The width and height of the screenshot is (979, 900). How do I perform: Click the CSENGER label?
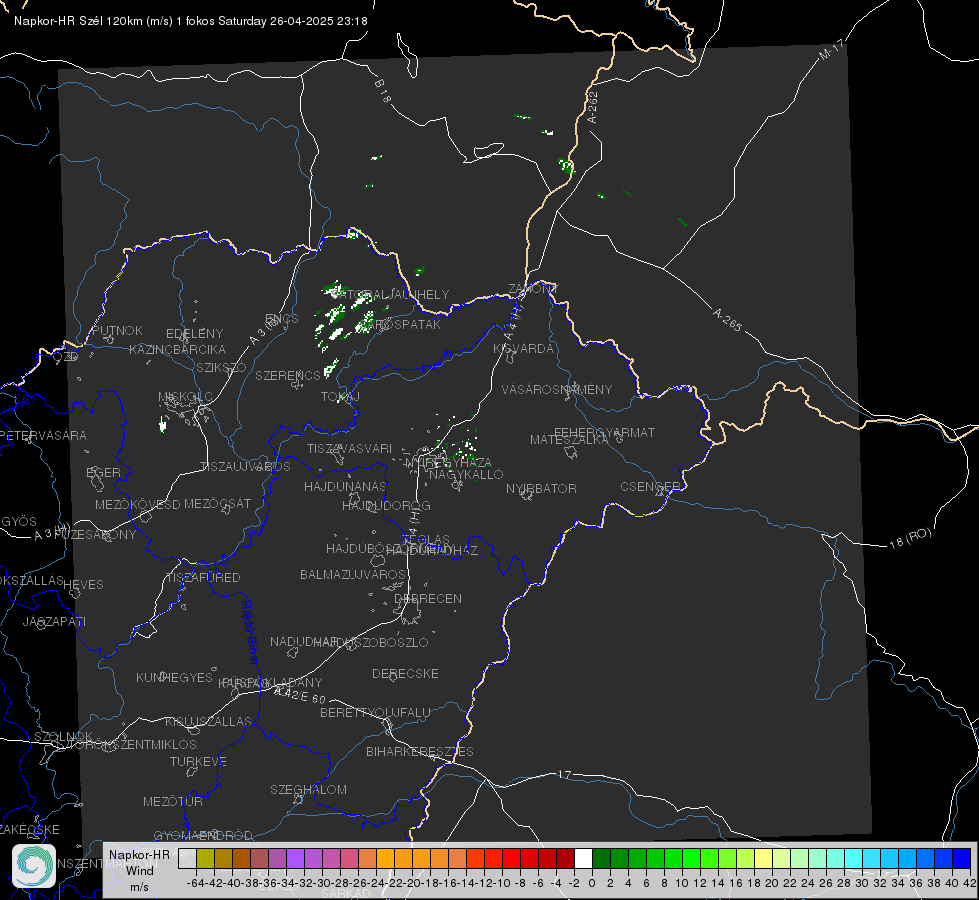click(x=651, y=487)
